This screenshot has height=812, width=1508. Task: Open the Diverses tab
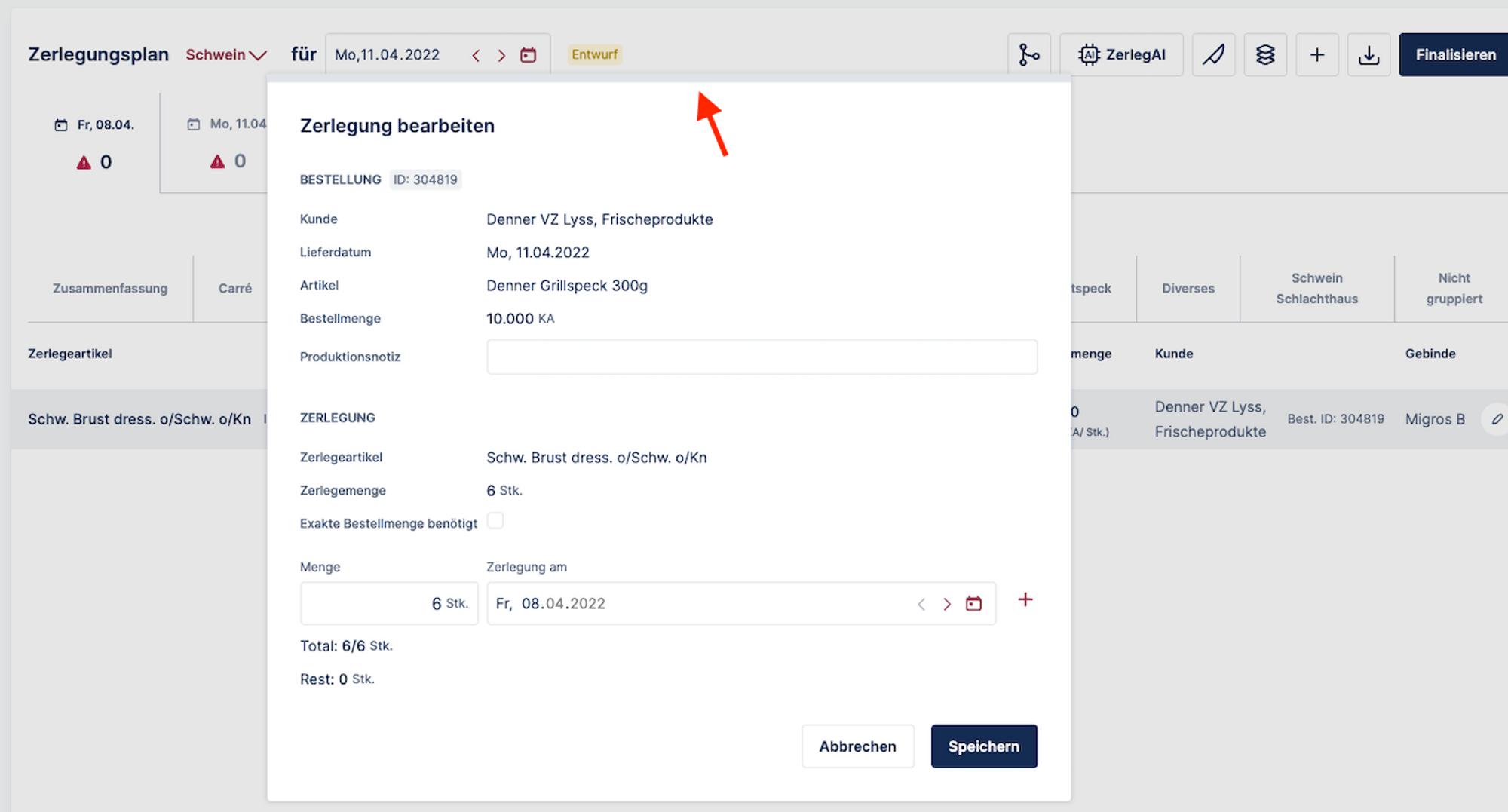(1188, 289)
